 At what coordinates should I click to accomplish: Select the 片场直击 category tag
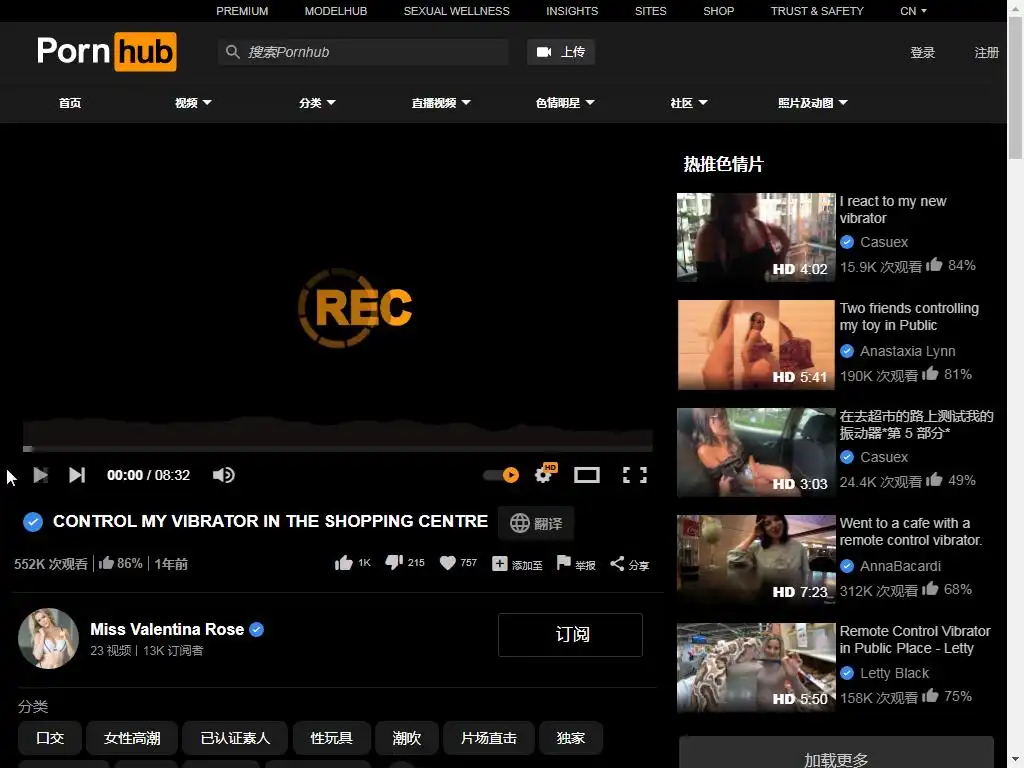click(488, 738)
